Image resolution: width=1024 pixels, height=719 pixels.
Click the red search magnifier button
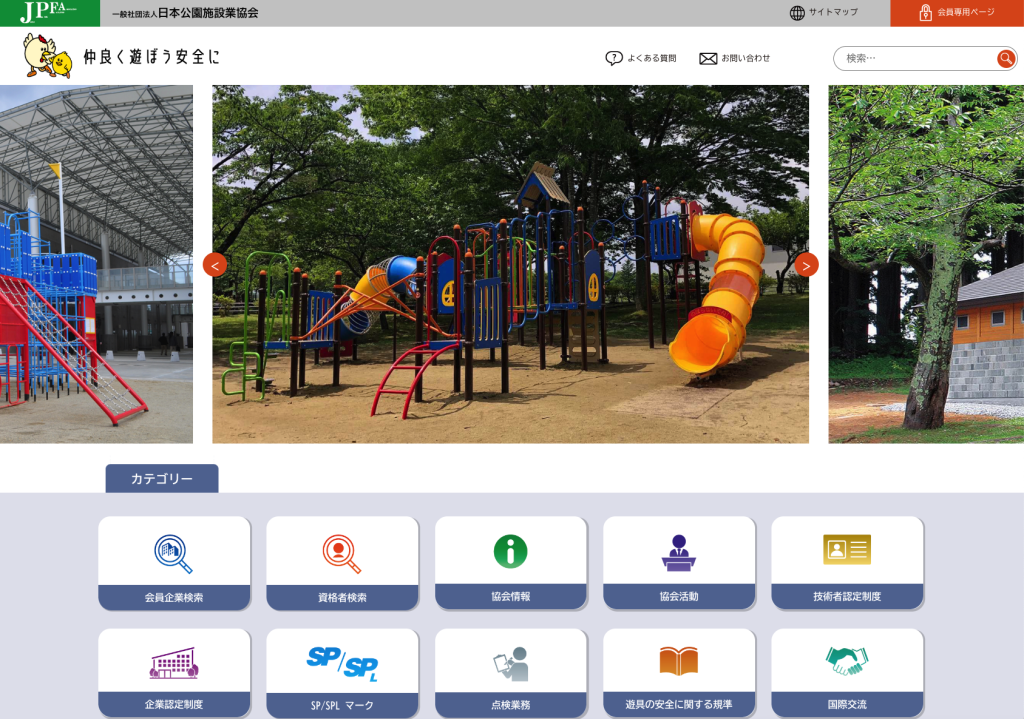tap(1005, 59)
